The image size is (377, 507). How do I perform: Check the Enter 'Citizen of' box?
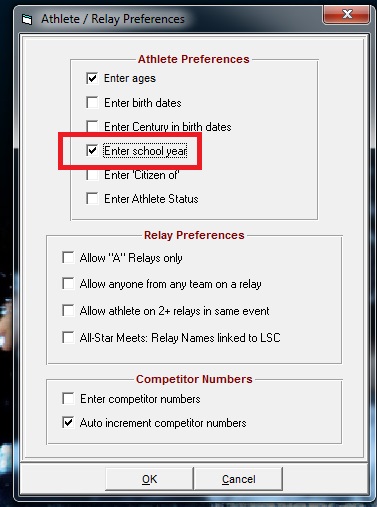tap(92, 175)
